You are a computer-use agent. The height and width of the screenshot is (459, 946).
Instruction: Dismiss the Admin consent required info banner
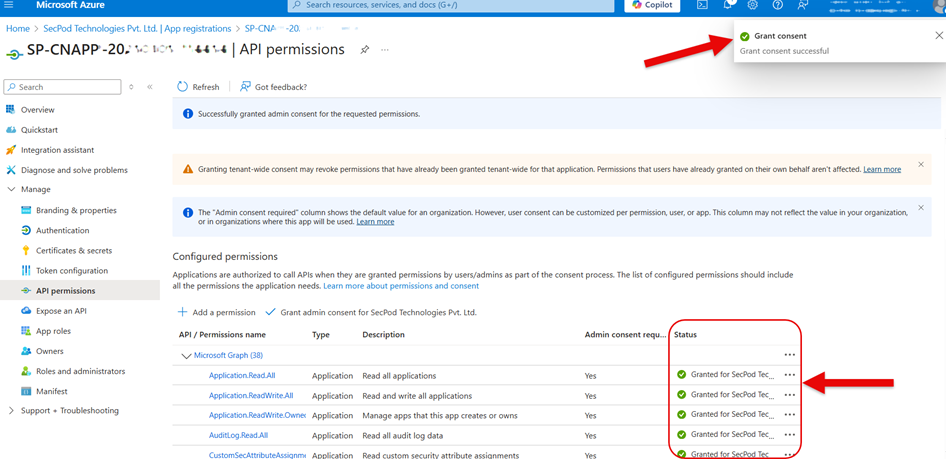click(x=921, y=207)
